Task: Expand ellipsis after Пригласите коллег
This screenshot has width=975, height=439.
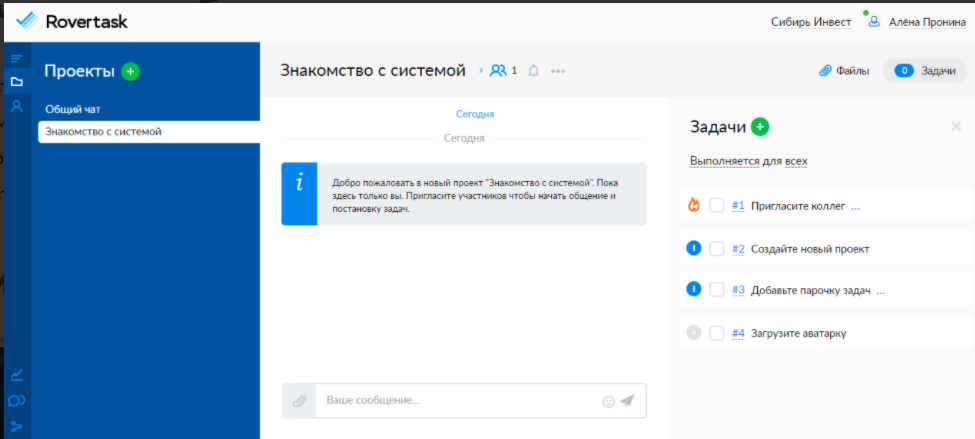Action: point(856,207)
